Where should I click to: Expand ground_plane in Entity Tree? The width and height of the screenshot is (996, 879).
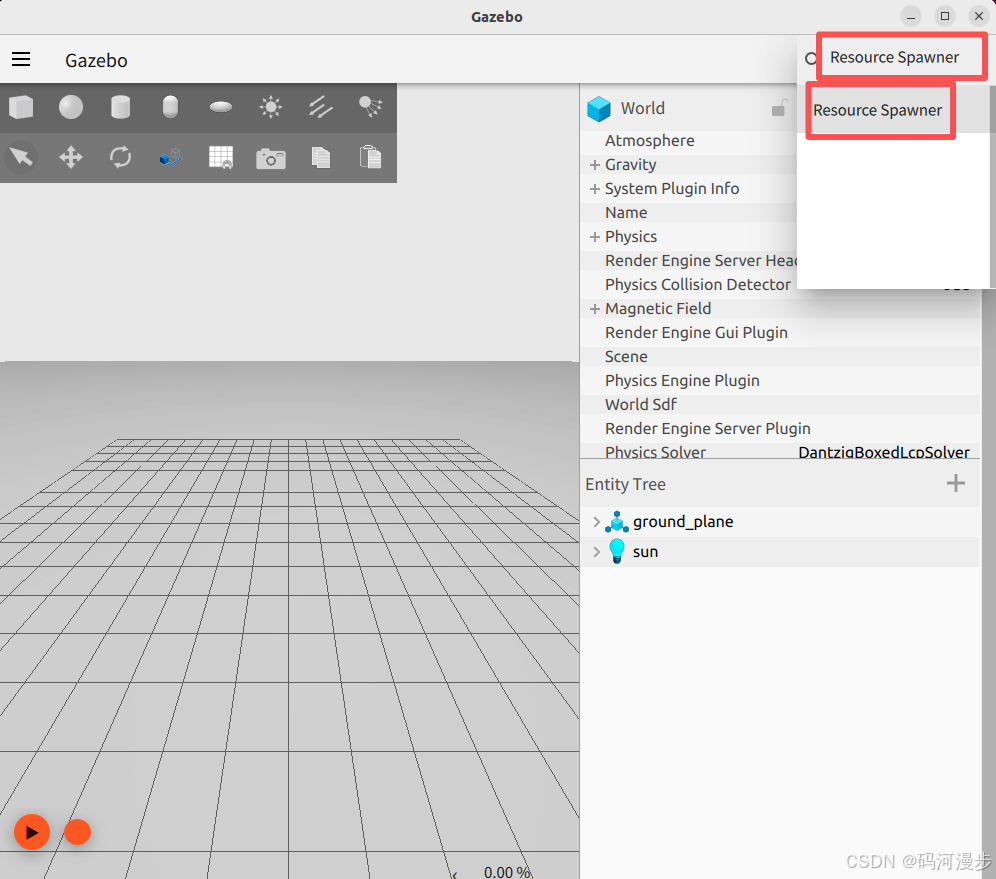[x=596, y=521]
